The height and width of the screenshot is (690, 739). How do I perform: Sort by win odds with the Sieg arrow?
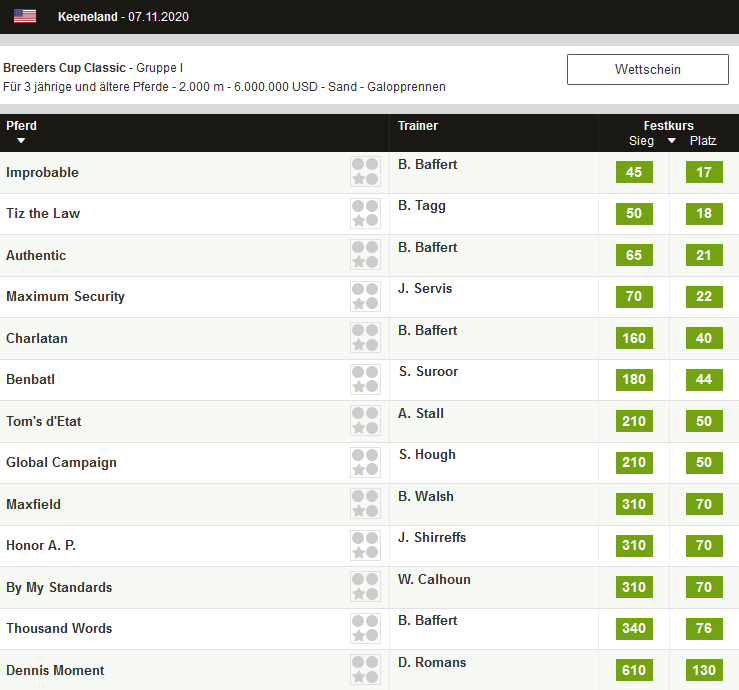tap(672, 140)
